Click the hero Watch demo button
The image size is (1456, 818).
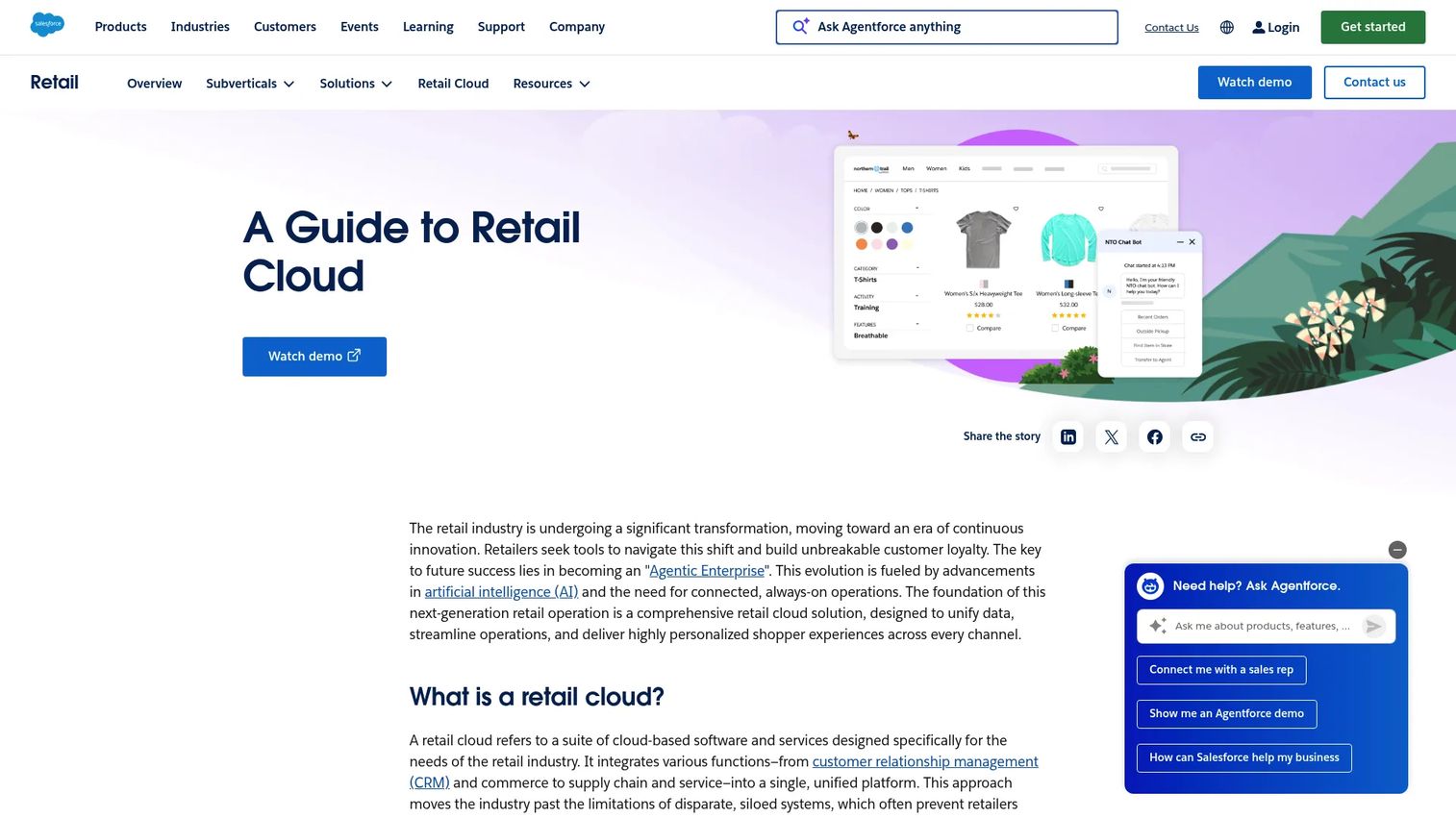coord(314,357)
